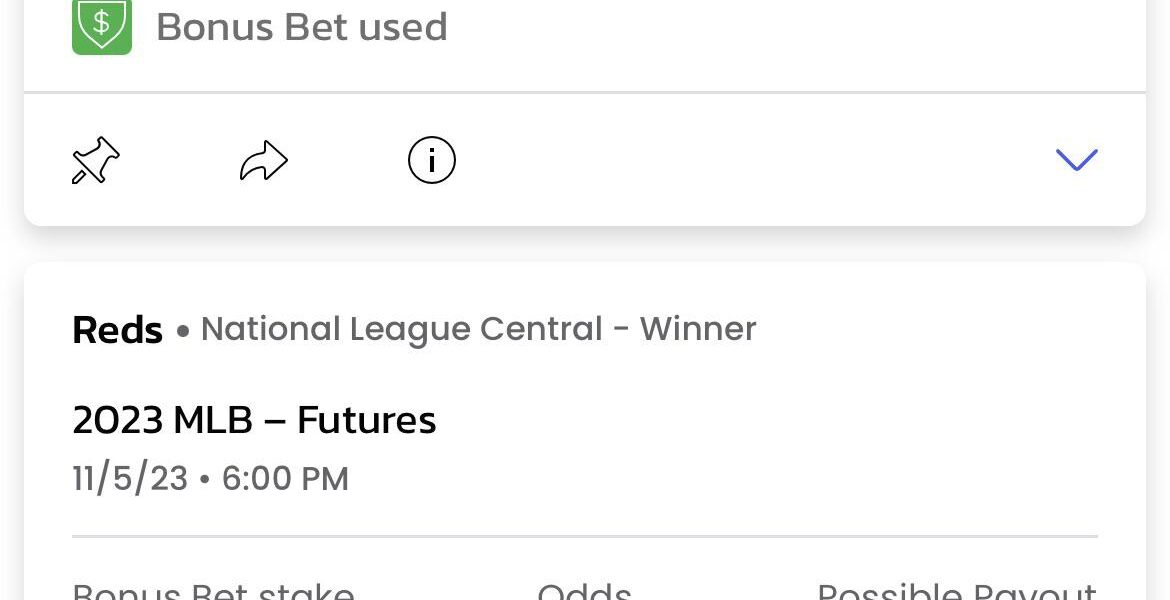This screenshot has width=1170, height=600.
Task: Click the word "Futures" in event title
Action: 367,420
